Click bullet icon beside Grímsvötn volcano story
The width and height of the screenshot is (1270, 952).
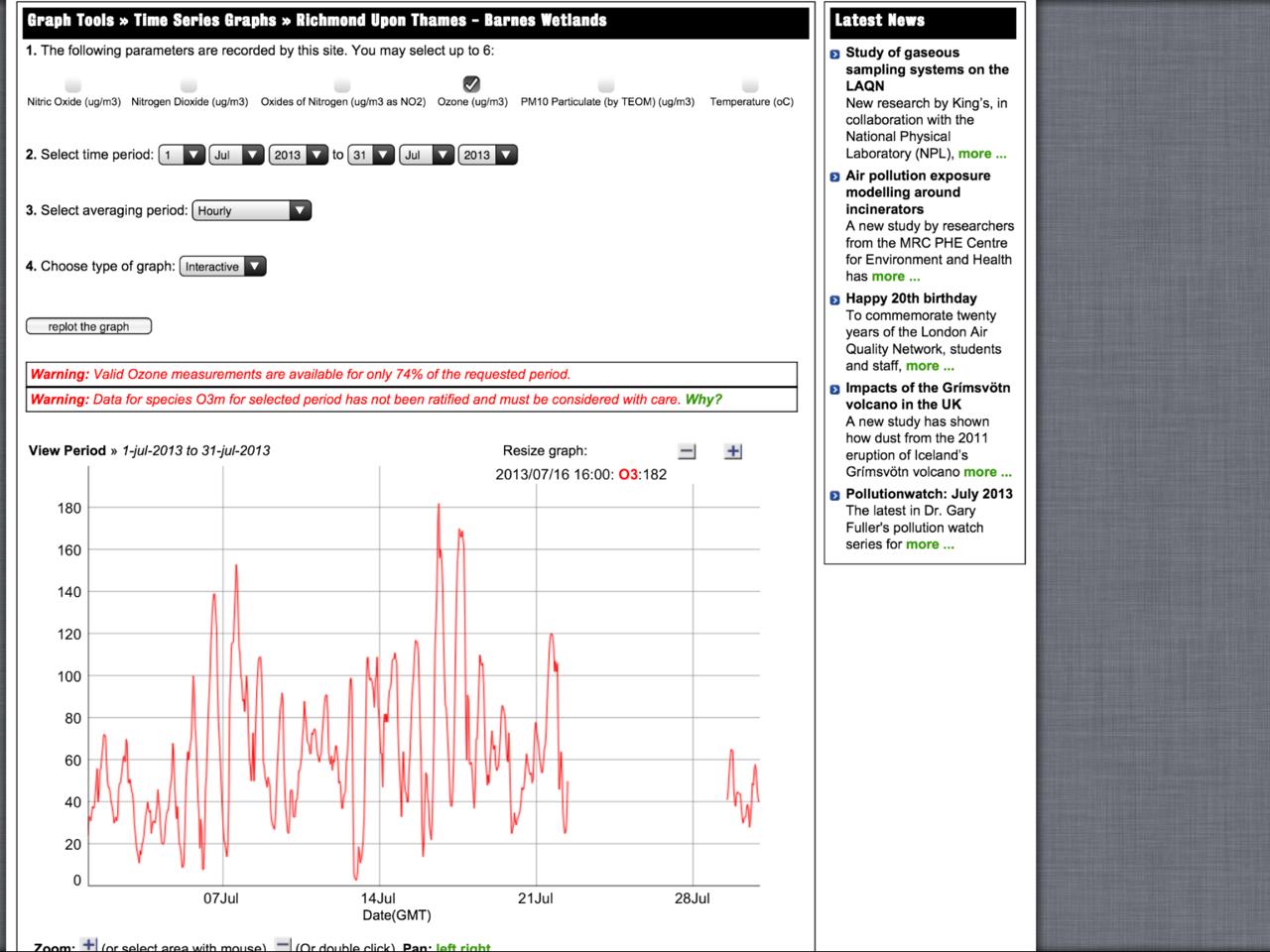835,389
